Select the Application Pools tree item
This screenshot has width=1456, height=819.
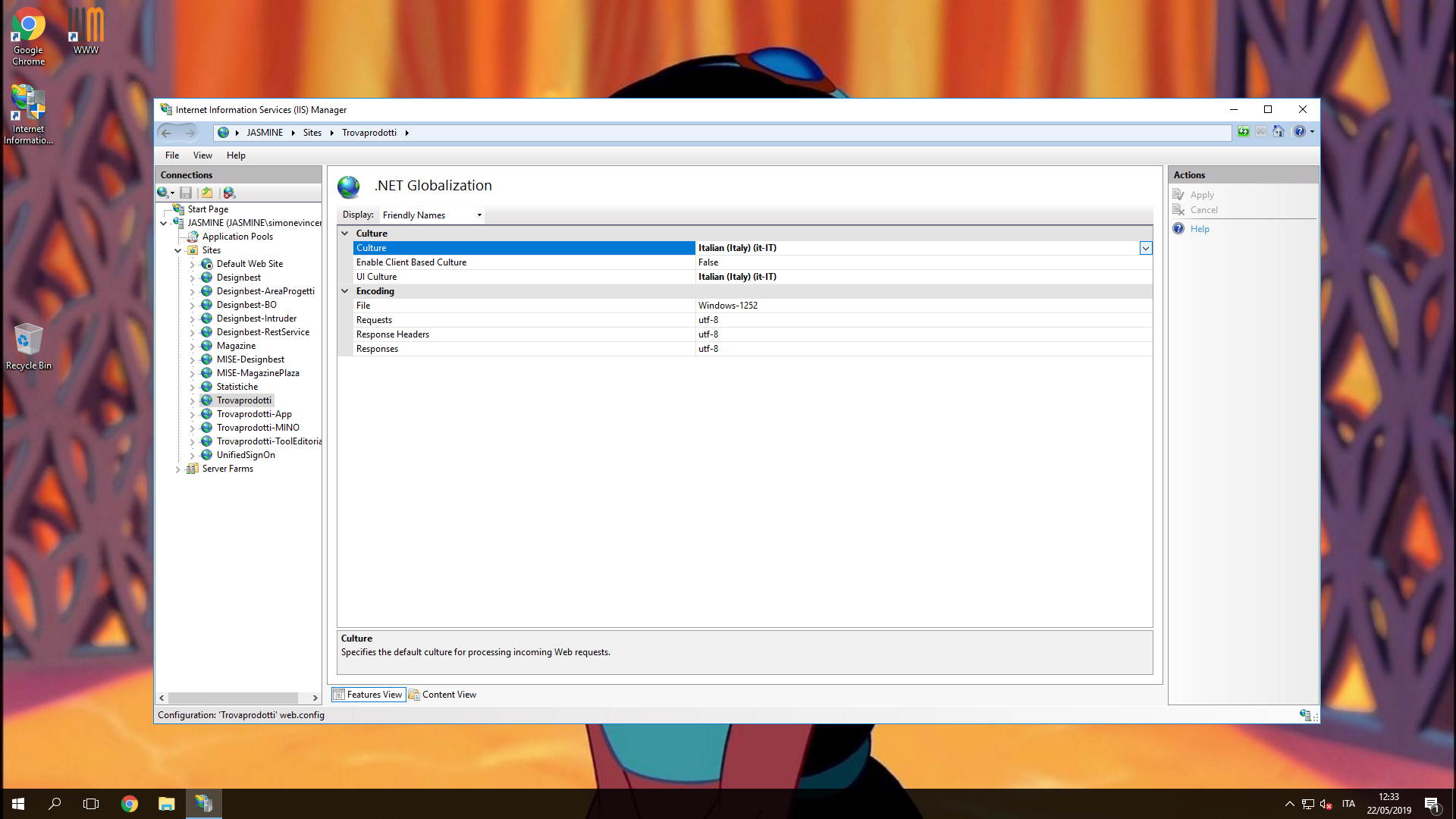tap(237, 237)
